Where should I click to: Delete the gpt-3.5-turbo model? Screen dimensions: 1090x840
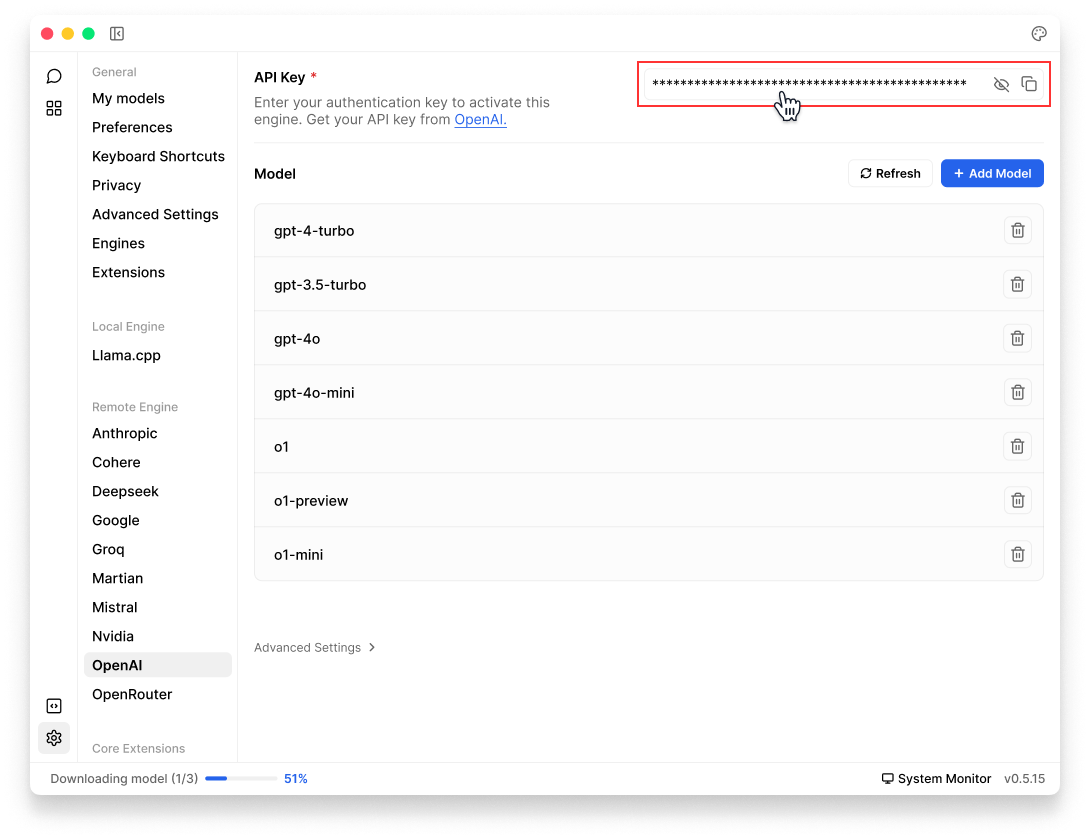pos(1018,284)
